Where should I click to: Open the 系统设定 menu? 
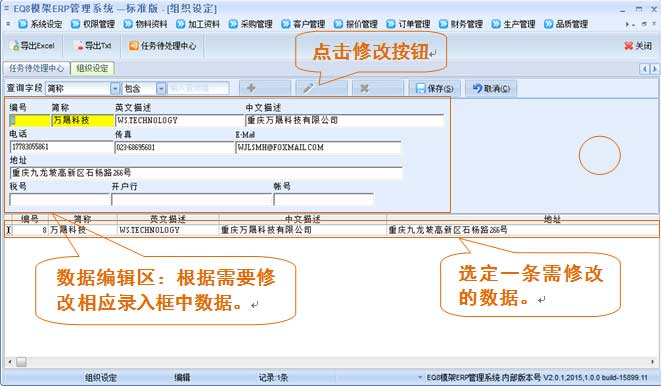pos(40,24)
